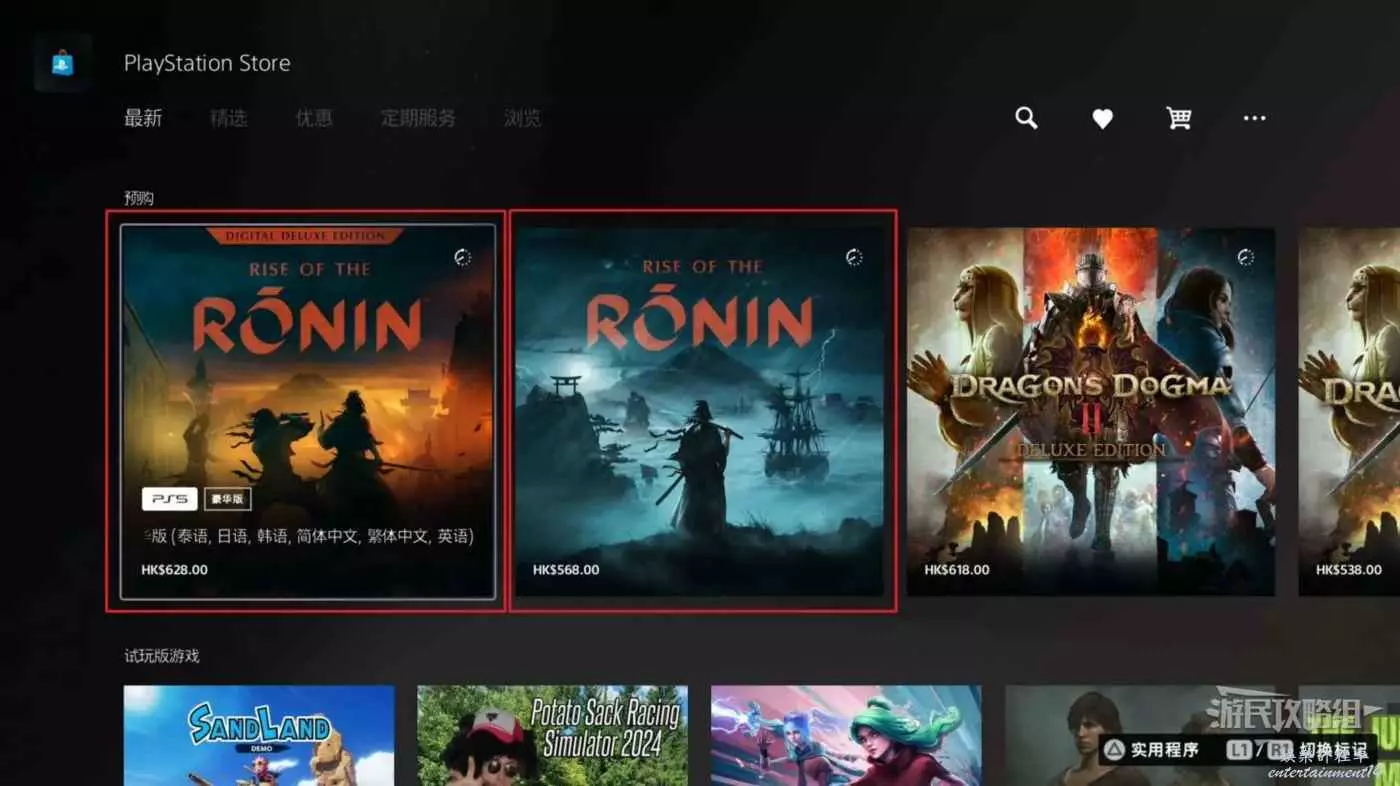This screenshot has height=786, width=1400.
Task: Select standard Rise of the Ronin HK$568.00
Action: 701,410
